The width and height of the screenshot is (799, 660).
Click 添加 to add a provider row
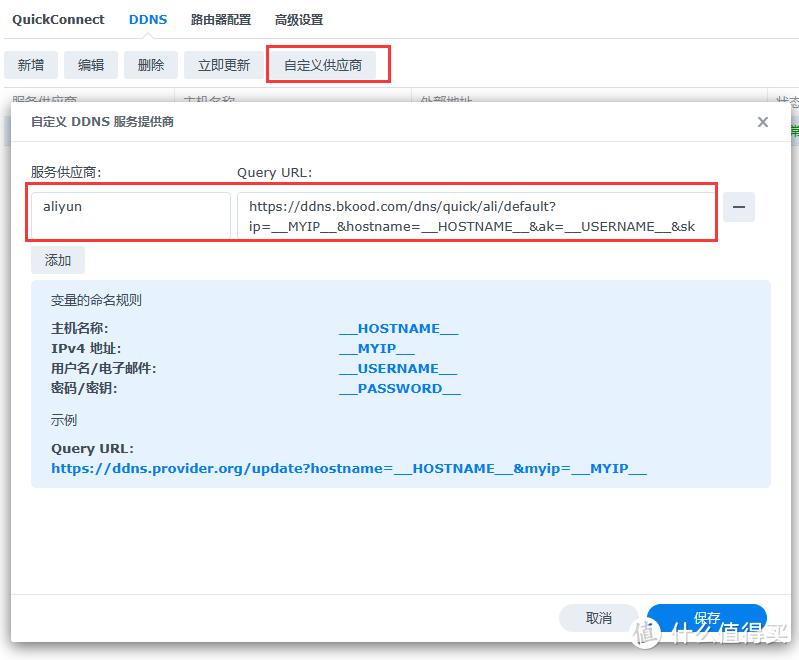58,260
